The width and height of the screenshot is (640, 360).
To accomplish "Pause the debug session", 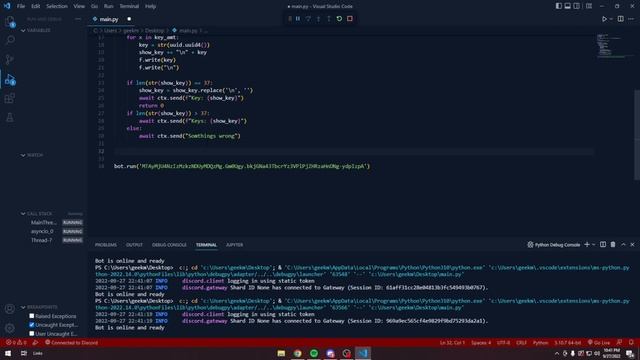I will pos(298,19).
